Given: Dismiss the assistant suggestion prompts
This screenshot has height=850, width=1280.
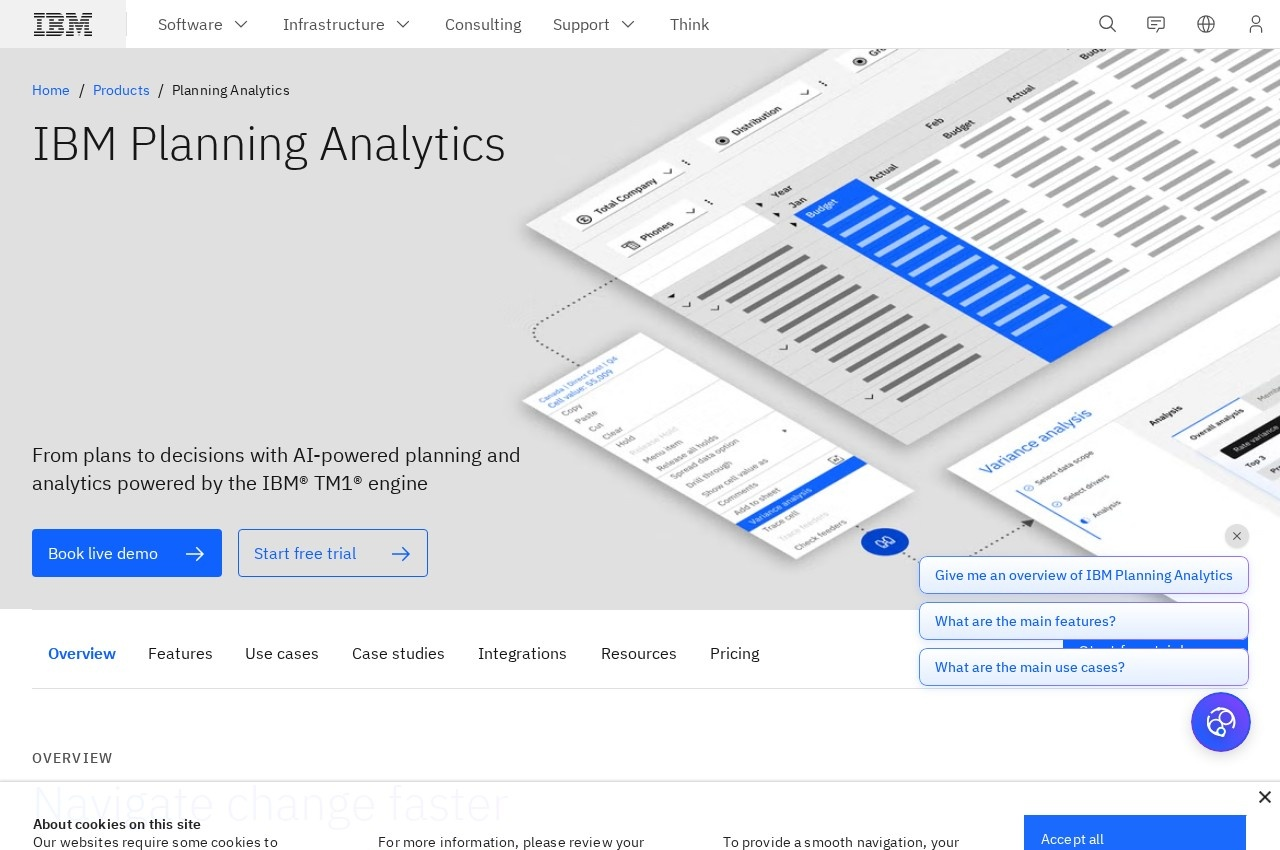Looking at the screenshot, I should pyautogui.click(x=1237, y=536).
